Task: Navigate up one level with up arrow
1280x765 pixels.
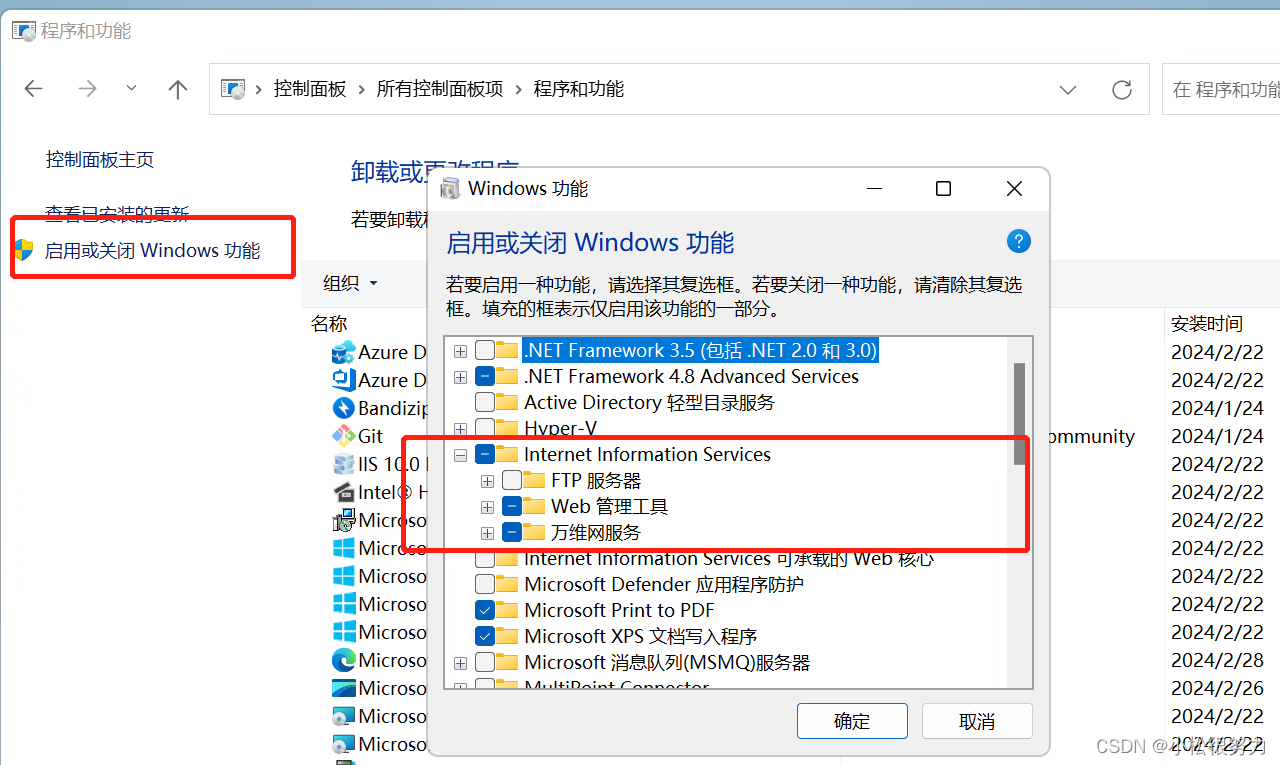Action: pyautogui.click(x=178, y=89)
